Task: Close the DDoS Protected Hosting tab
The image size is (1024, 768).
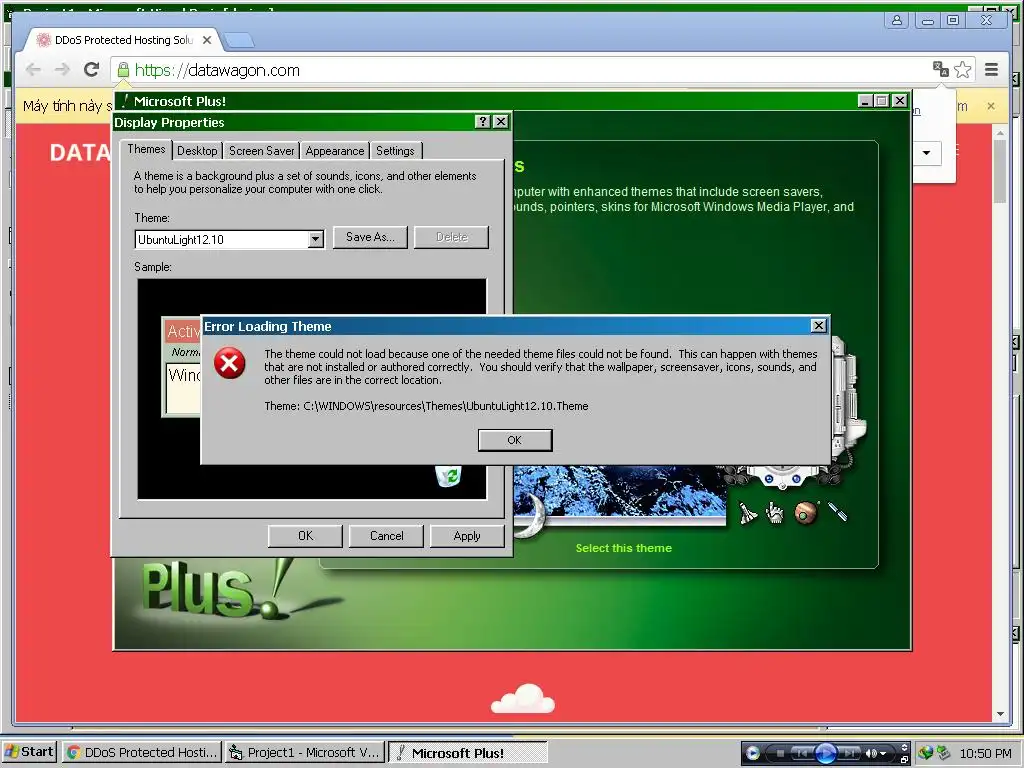Action: (207, 40)
